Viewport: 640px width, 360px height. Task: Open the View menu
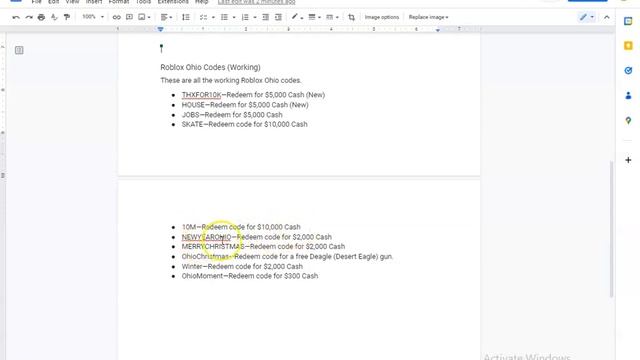[72, 2]
